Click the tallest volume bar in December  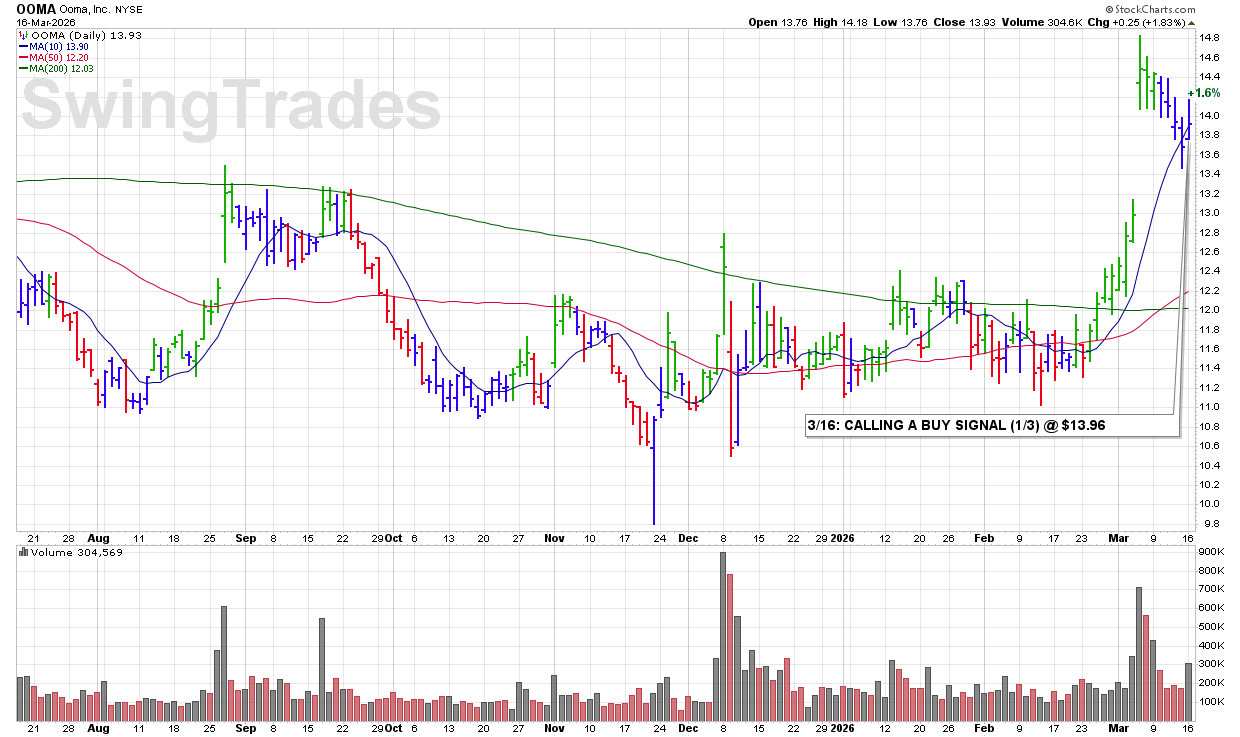[723, 636]
